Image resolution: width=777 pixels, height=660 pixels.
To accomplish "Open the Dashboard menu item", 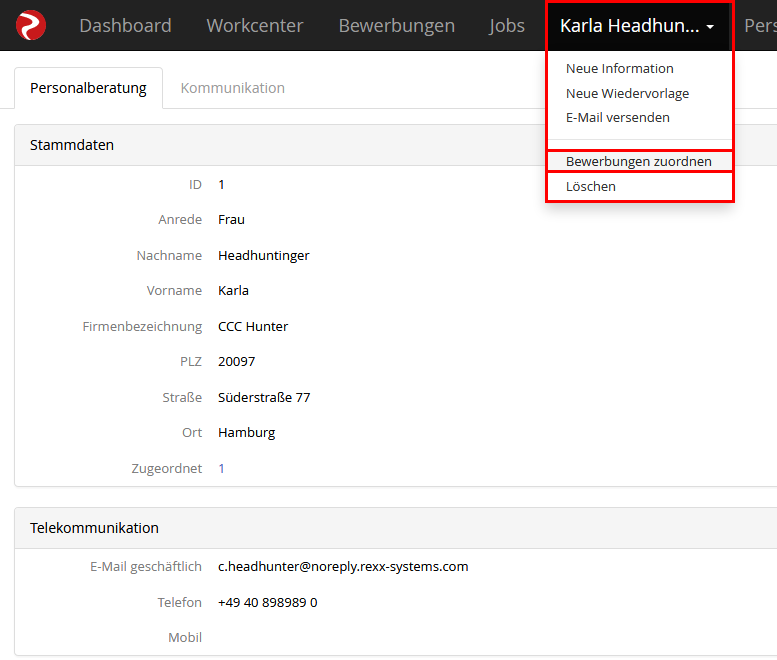I will point(125,25).
